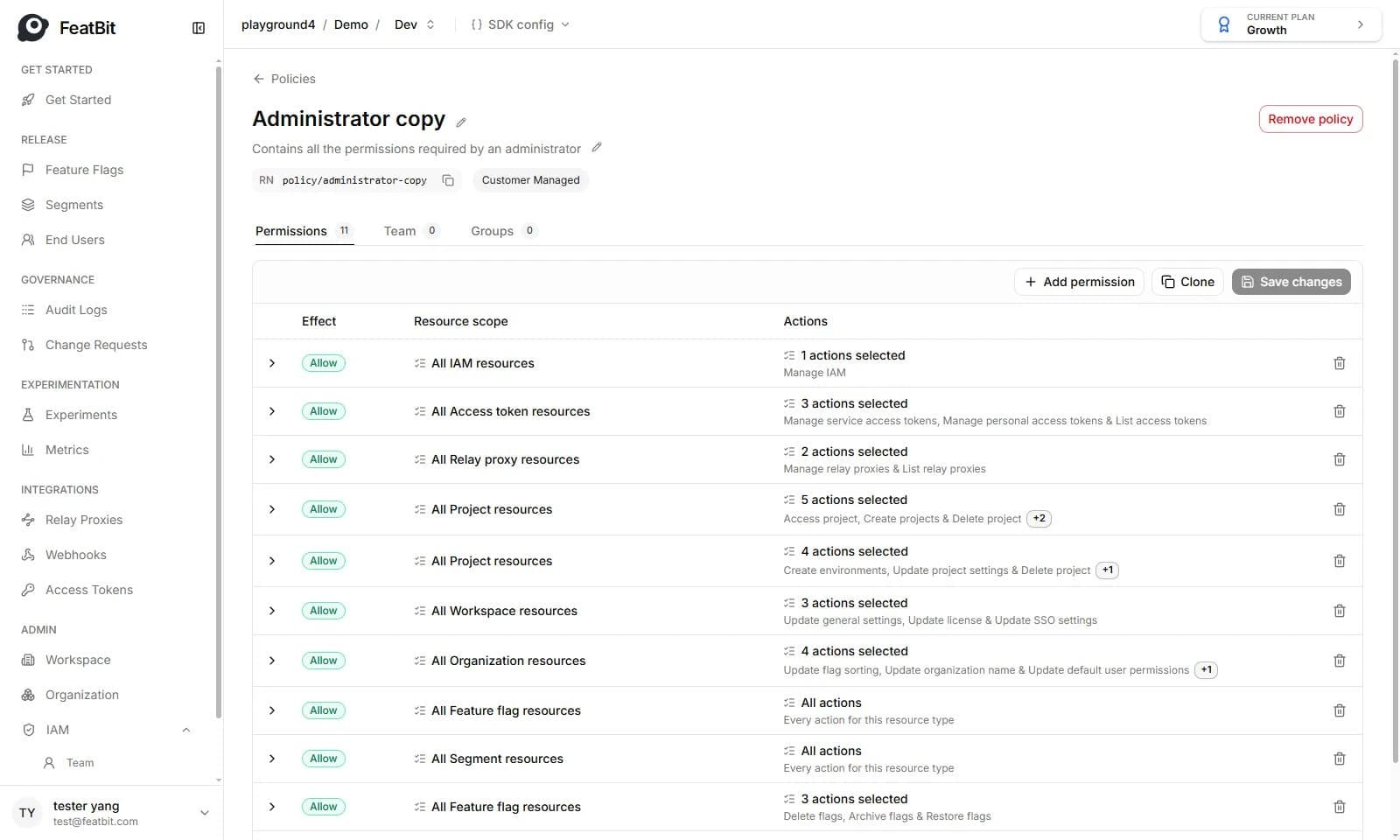This screenshot has height=840, width=1400.
Task: Go back to Policies list
Action: click(284, 79)
